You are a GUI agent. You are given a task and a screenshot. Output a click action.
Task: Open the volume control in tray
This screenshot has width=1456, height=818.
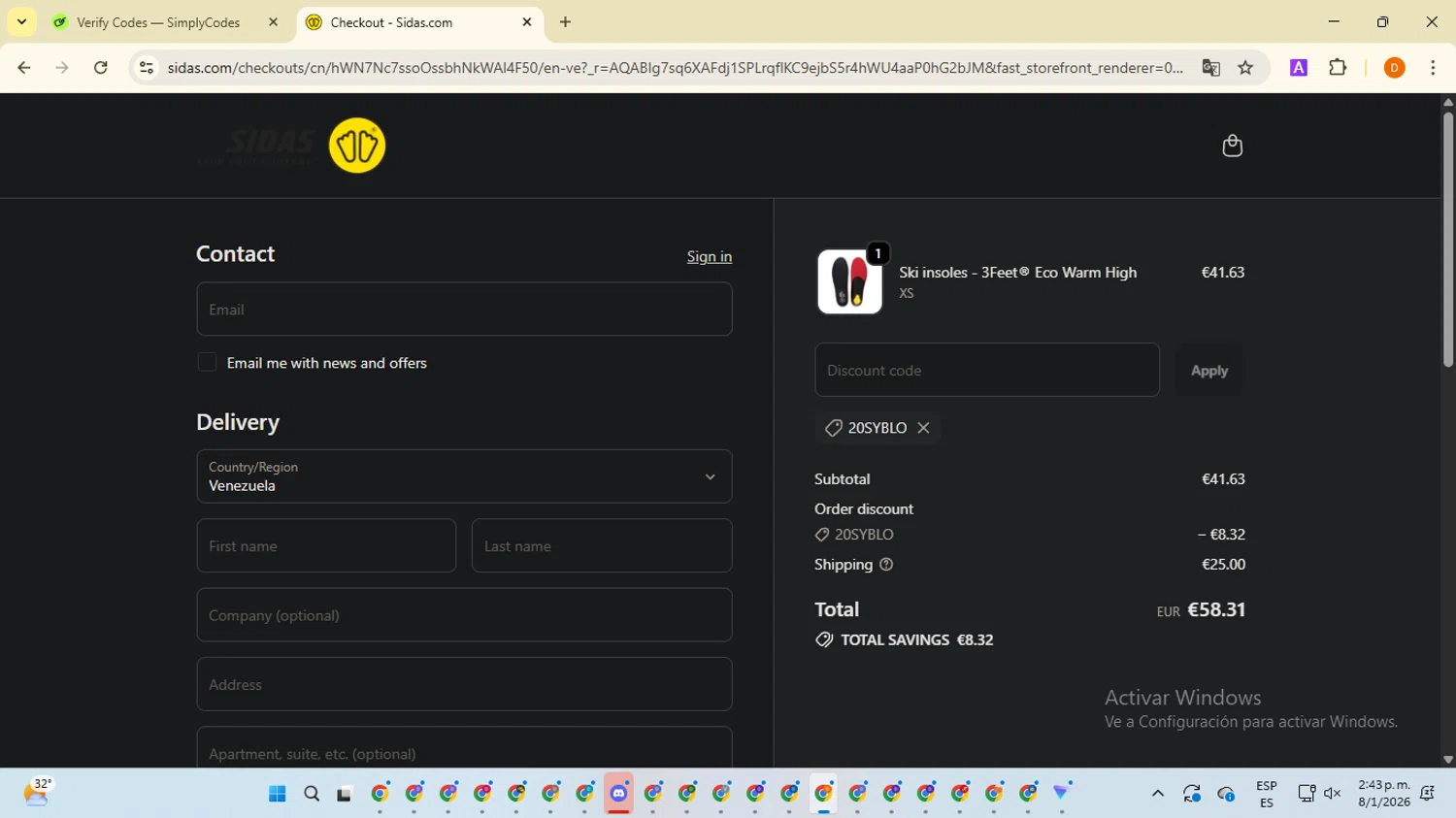tap(1333, 794)
